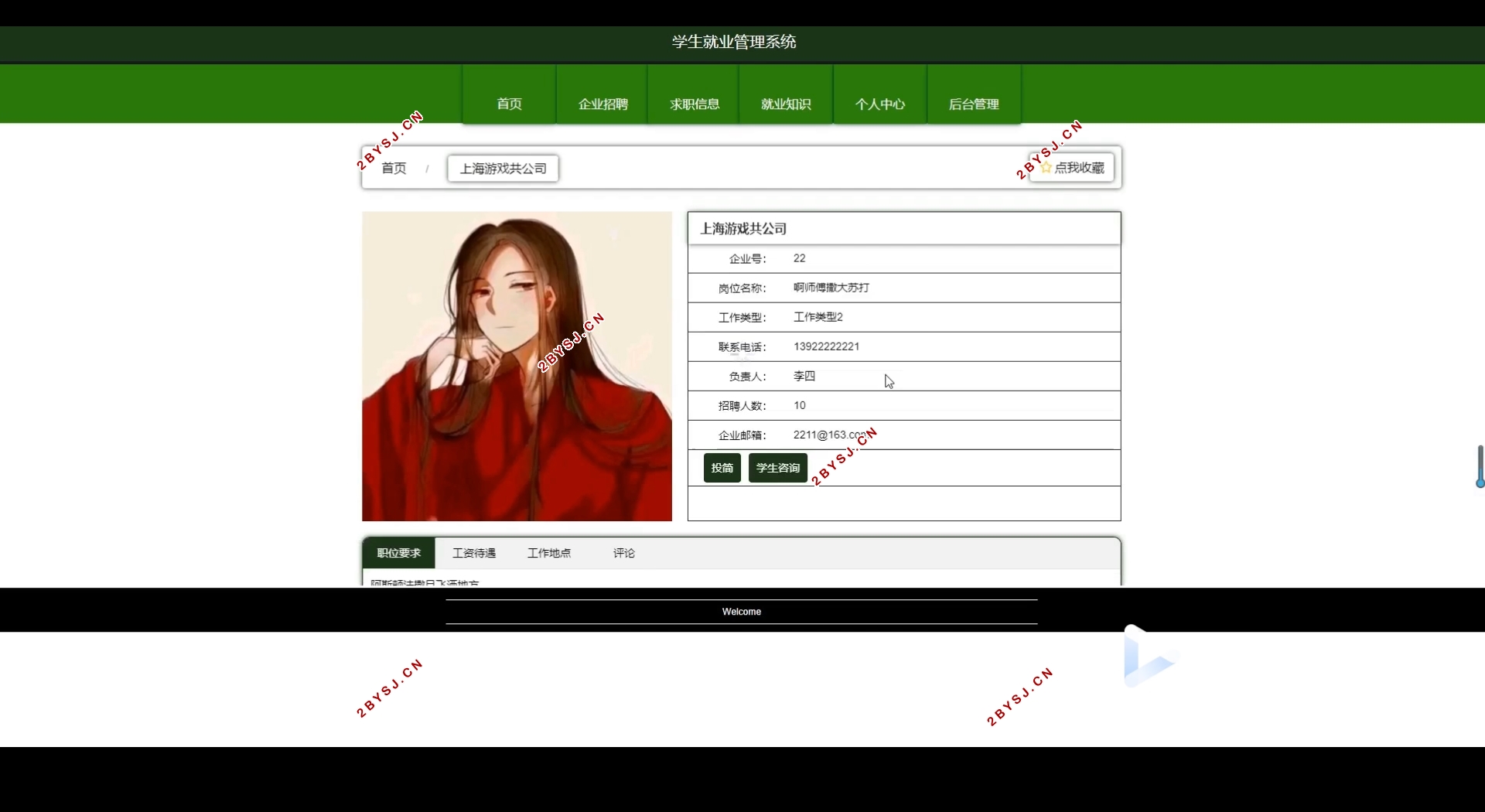The width and height of the screenshot is (1485, 812).
Task: Click the 工作类型2 value
Action: click(818, 317)
